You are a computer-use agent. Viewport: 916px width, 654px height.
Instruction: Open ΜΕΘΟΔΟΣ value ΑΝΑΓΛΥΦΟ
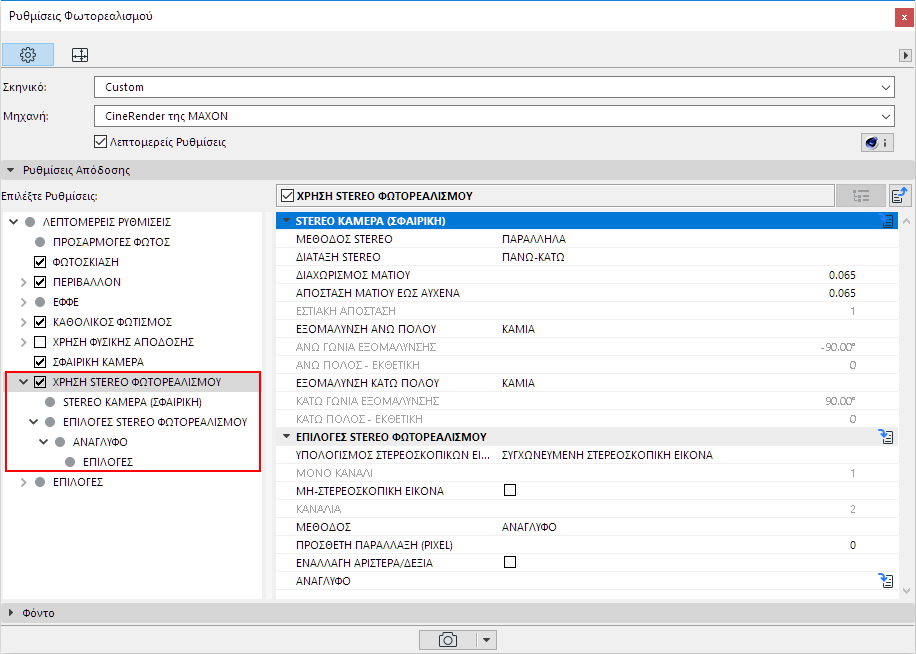[x=529, y=527]
